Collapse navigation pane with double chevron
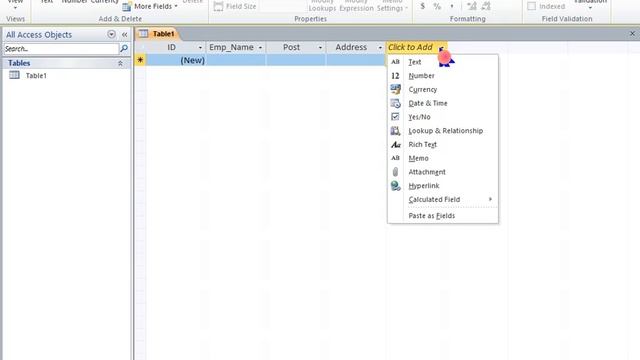The width and height of the screenshot is (640, 360). coord(124,35)
